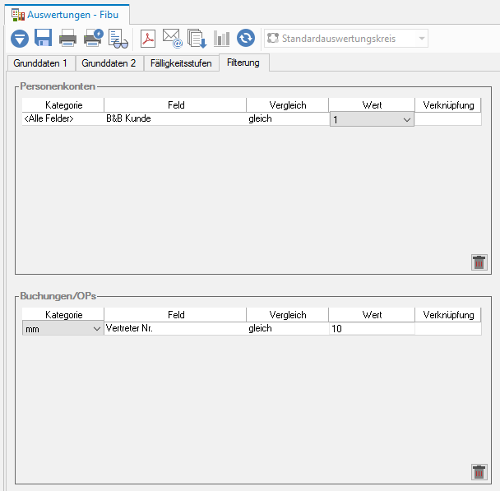Open printer with settings badge icon

click(x=93, y=38)
